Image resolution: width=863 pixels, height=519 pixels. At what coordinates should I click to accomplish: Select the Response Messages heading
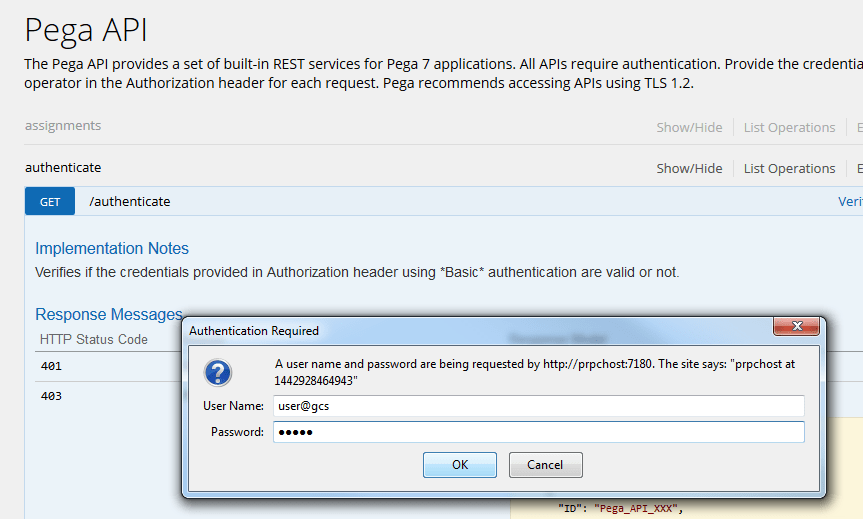tap(109, 314)
